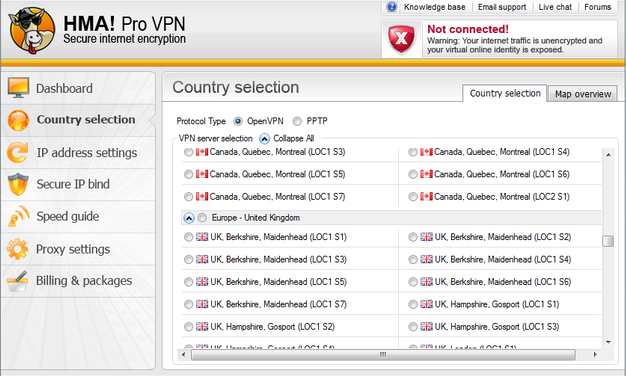Open the Email support link
The image size is (626, 376).
click(502, 7)
